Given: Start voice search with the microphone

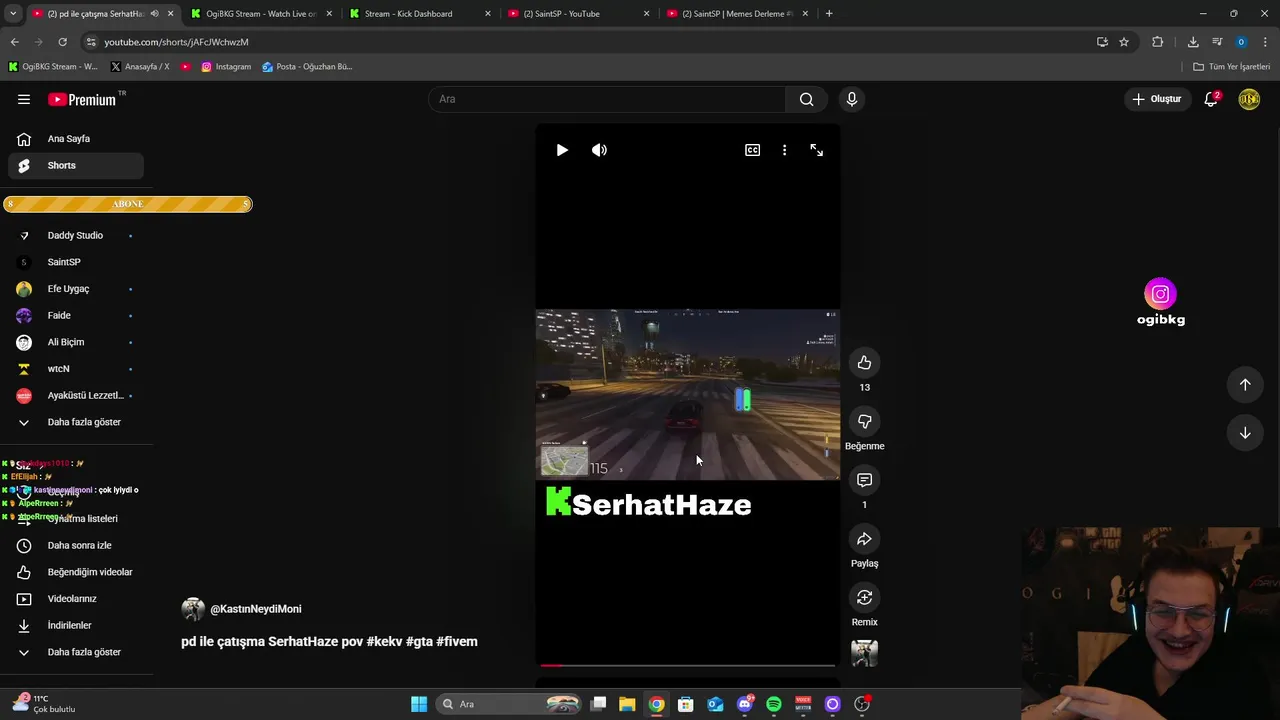Looking at the screenshot, I should (851, 99).
